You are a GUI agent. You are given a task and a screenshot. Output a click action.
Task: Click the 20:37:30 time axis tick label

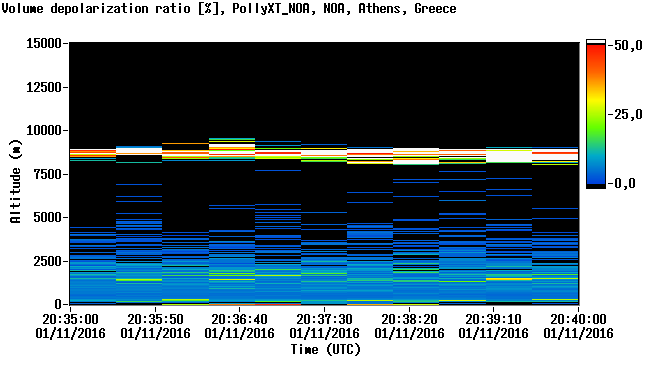(x=324, y=319)
